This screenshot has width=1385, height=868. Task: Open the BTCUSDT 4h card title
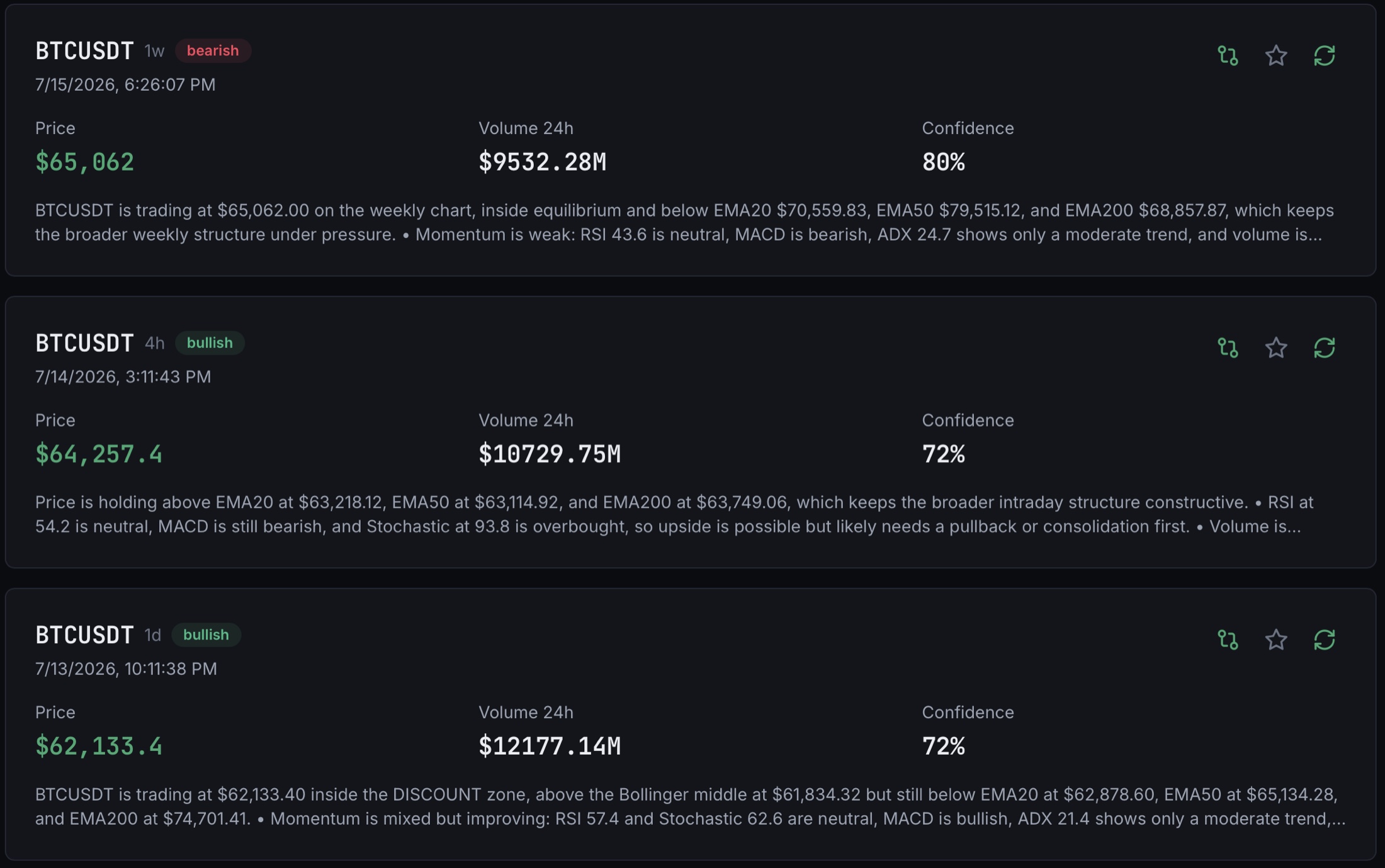tap(84, 342)
